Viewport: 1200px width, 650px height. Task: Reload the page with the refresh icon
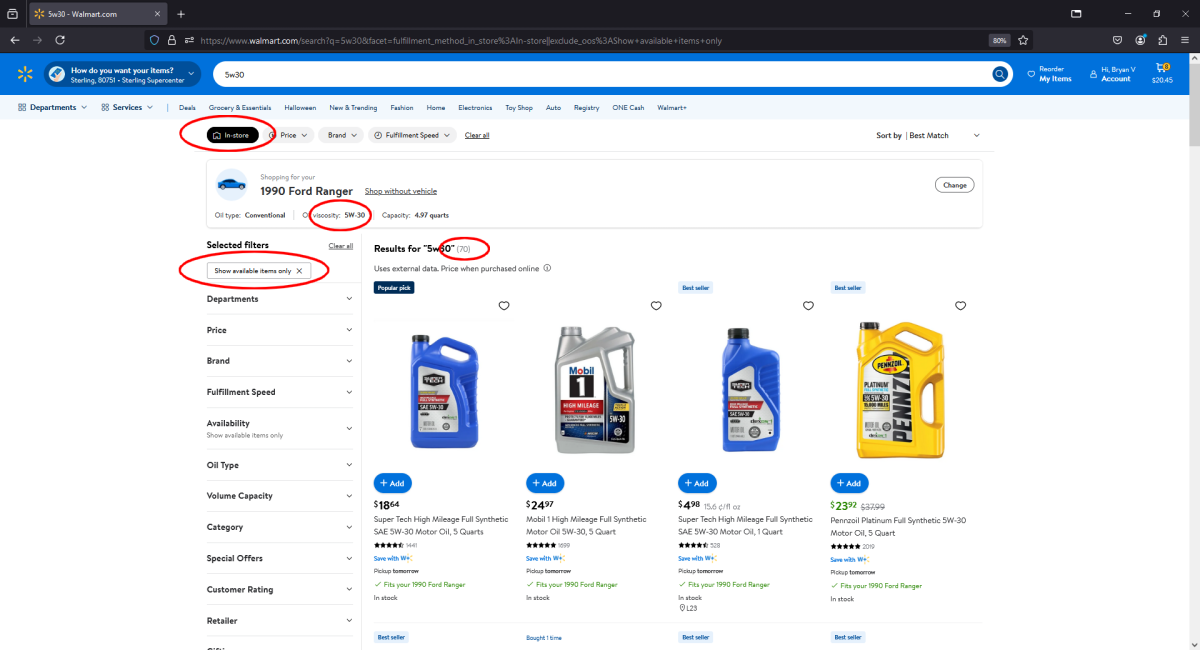(60, 40)
